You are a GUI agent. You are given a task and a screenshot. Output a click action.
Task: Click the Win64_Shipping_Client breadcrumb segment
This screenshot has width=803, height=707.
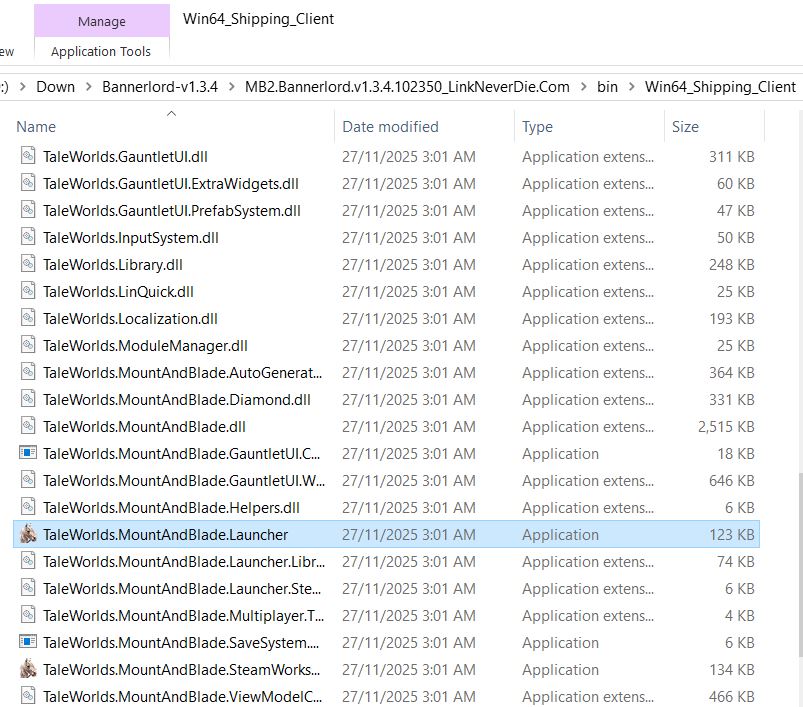[x=720, y=87]
